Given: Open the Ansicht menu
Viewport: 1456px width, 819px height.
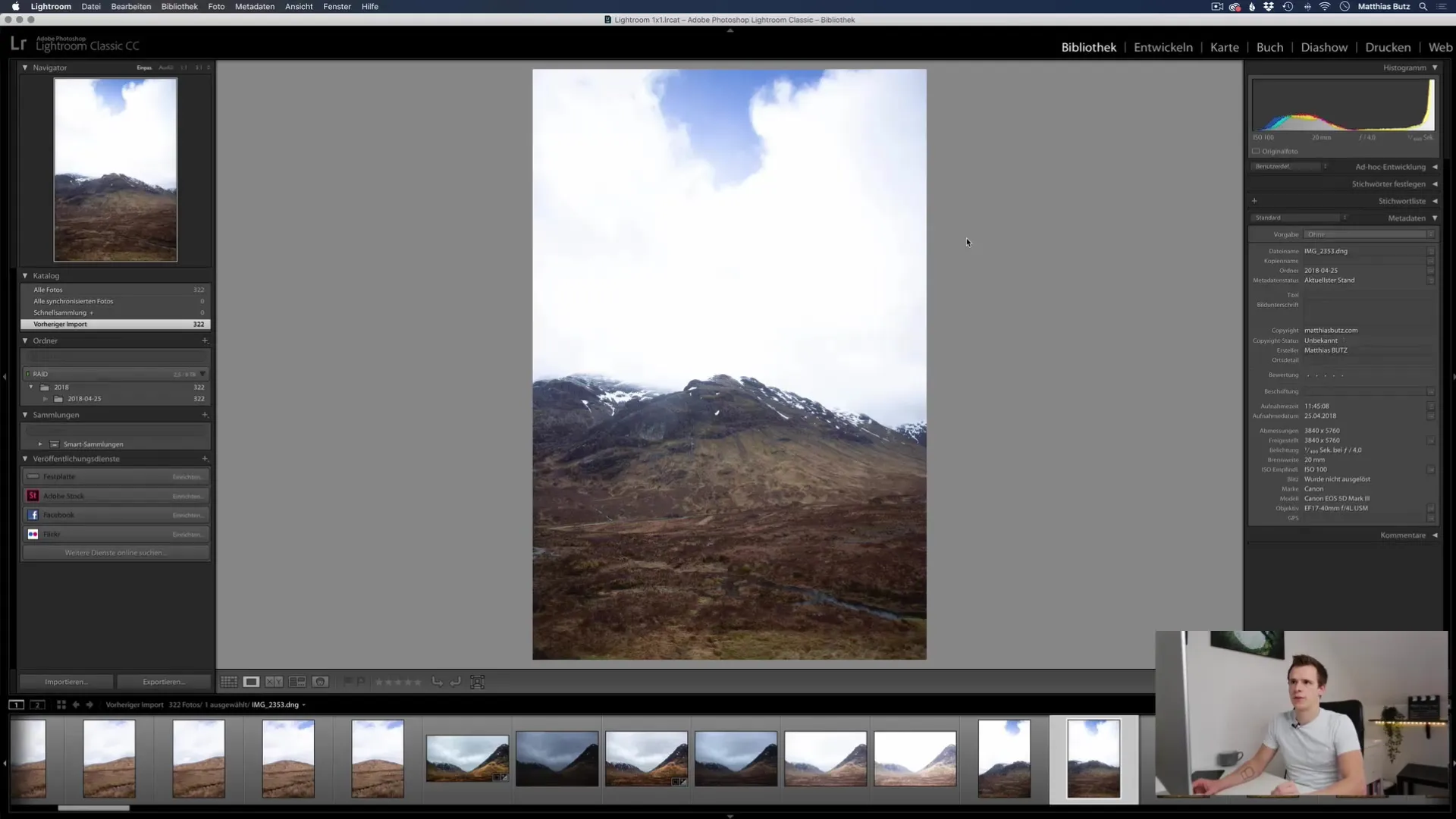Looking at the screenshot, I should tap(299, 7).
